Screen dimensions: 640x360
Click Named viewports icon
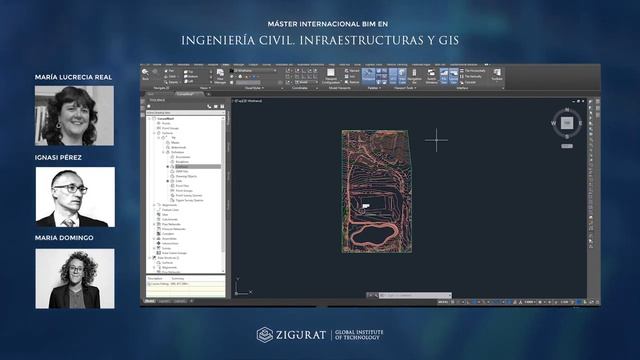[x=352, y=71]
